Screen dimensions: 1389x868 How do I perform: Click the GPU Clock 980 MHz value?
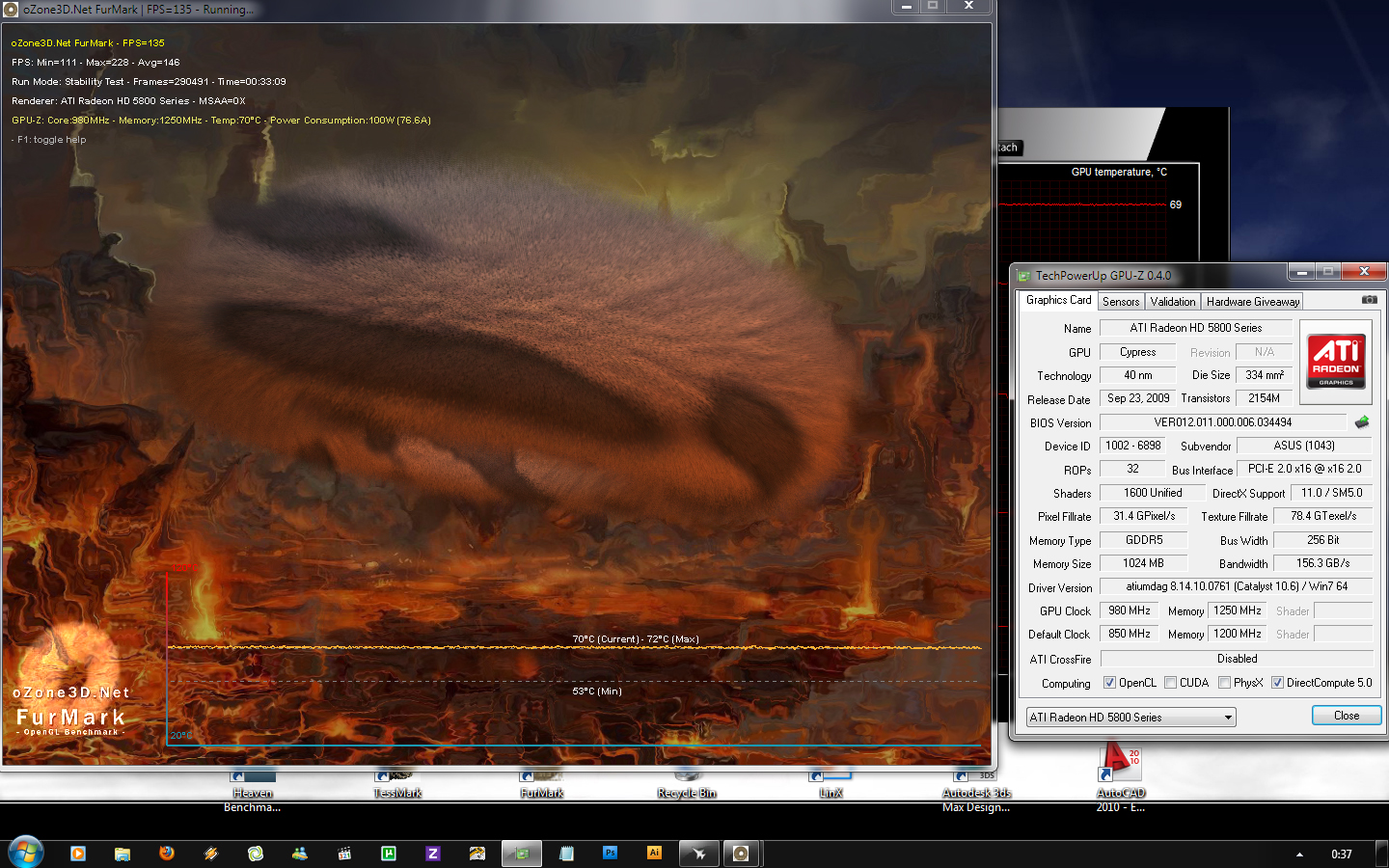(1129, 610)
